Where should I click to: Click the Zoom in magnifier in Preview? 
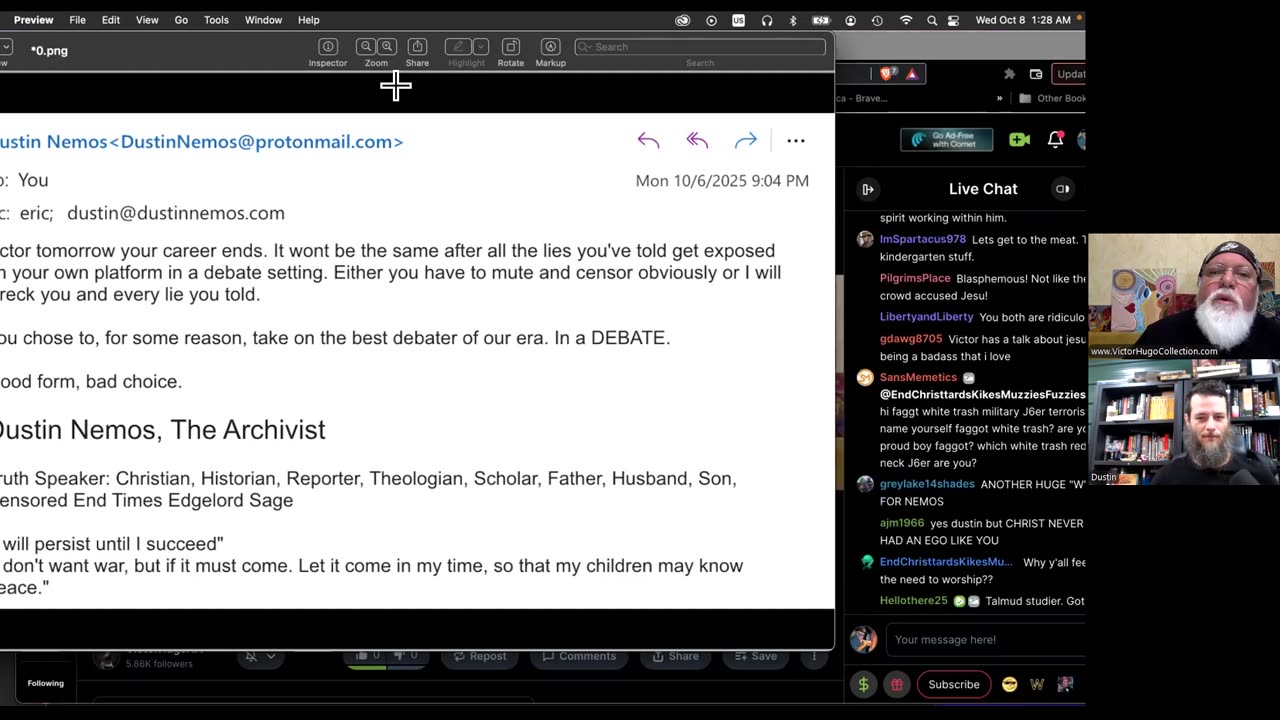click(387, 47)
